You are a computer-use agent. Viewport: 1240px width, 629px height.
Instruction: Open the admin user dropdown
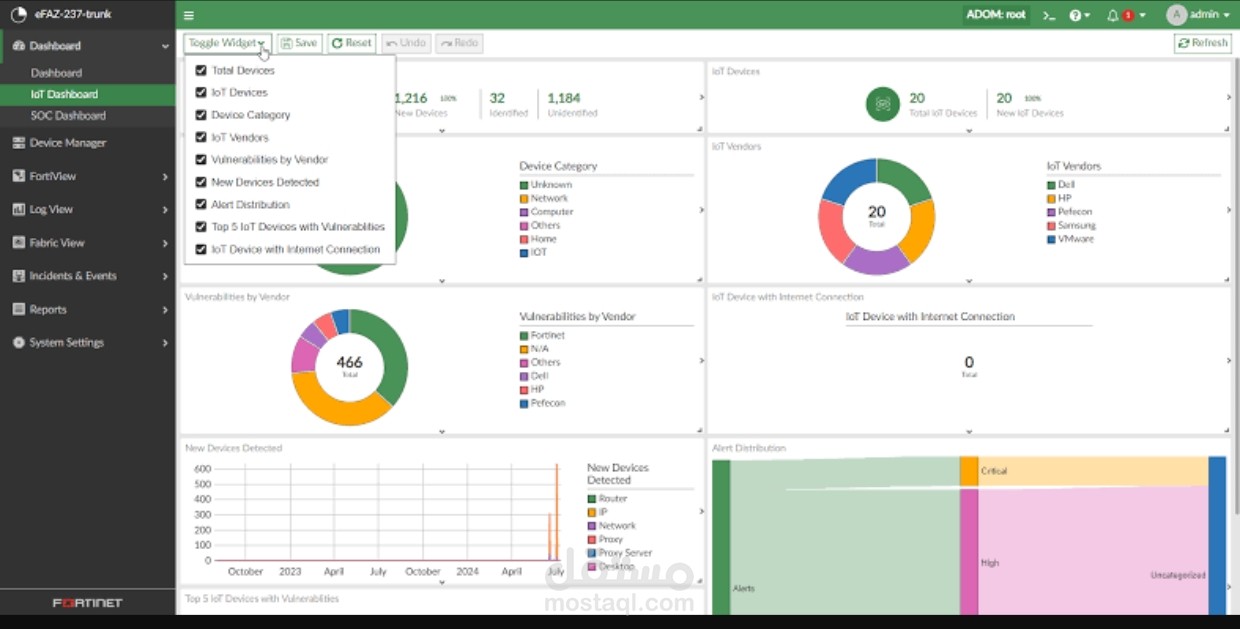click(x=1198, y=15)
